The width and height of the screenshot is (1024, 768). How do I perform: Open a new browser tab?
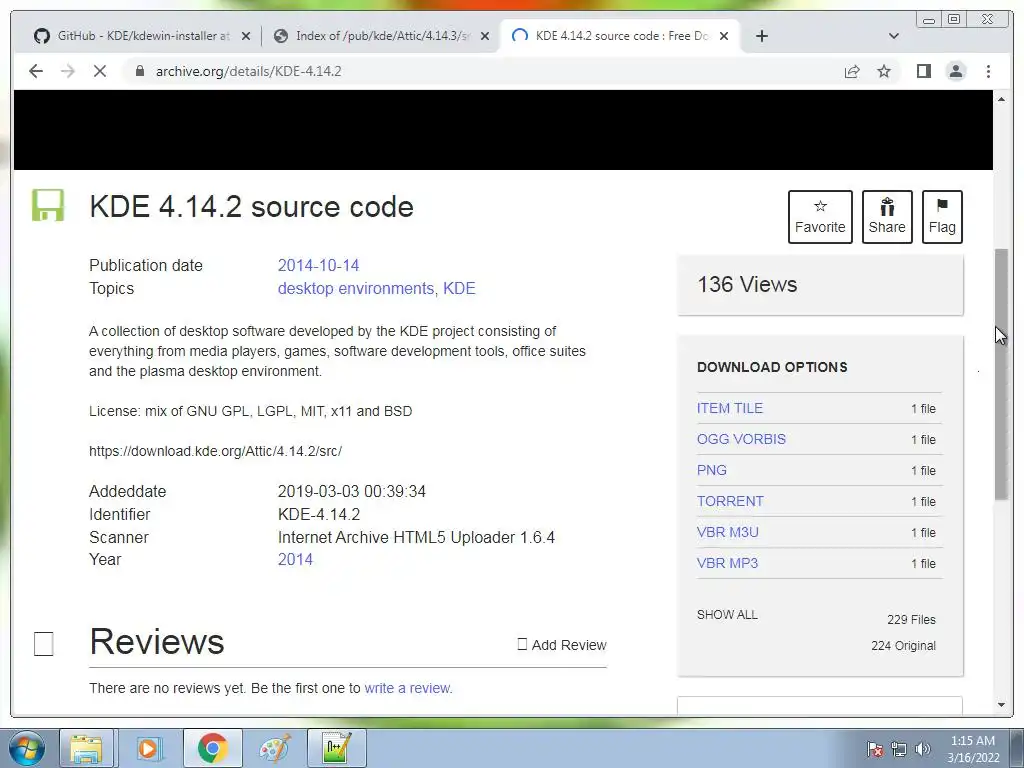coord(761,36)
